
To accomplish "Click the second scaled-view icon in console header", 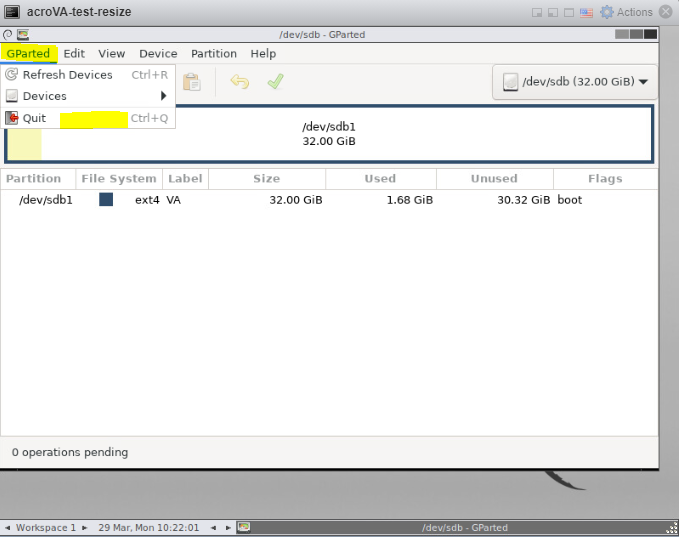I will coord(553,13).
